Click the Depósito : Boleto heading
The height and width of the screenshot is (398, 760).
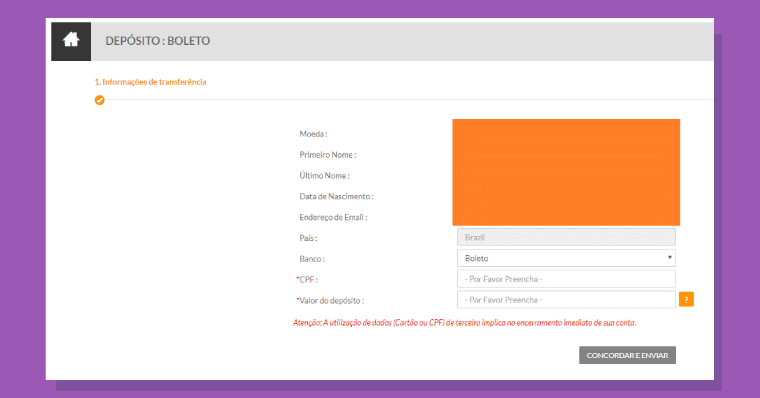tap(158, 41)
